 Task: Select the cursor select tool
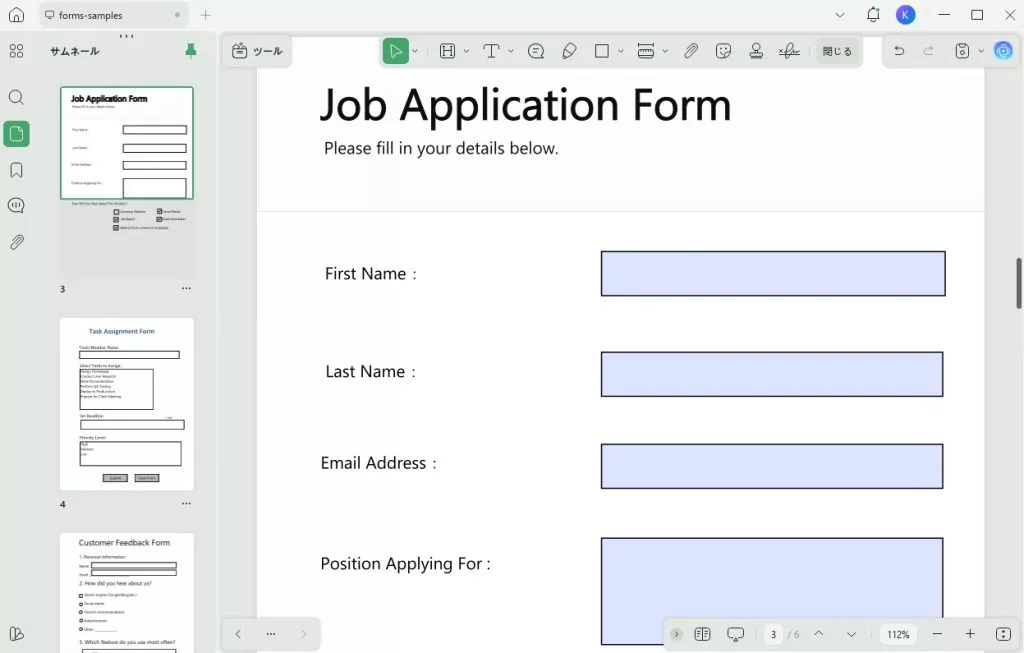(396, 51)
